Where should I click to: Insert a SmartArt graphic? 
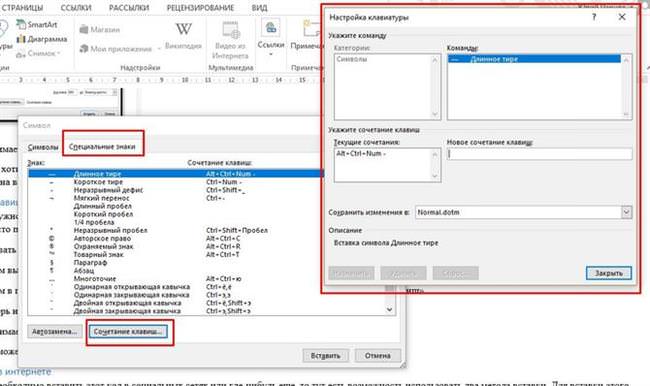[37, 24]
